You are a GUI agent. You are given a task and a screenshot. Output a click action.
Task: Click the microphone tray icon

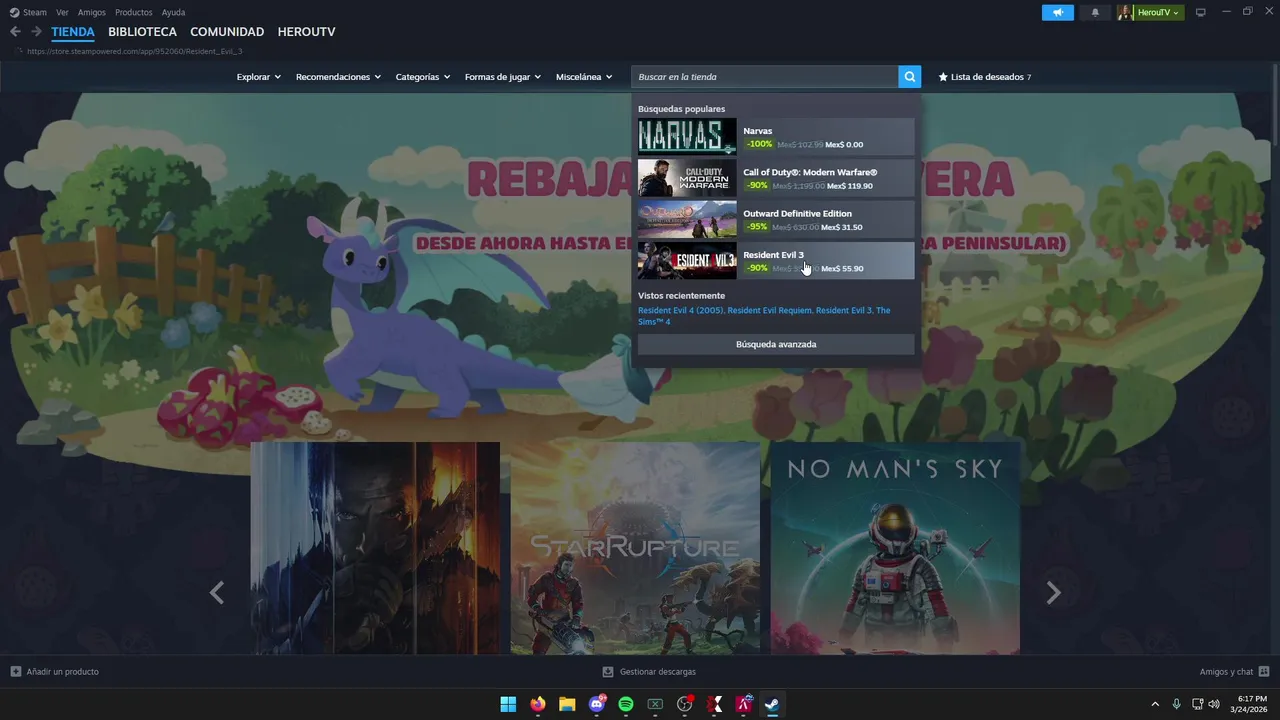pos(1177,704)
